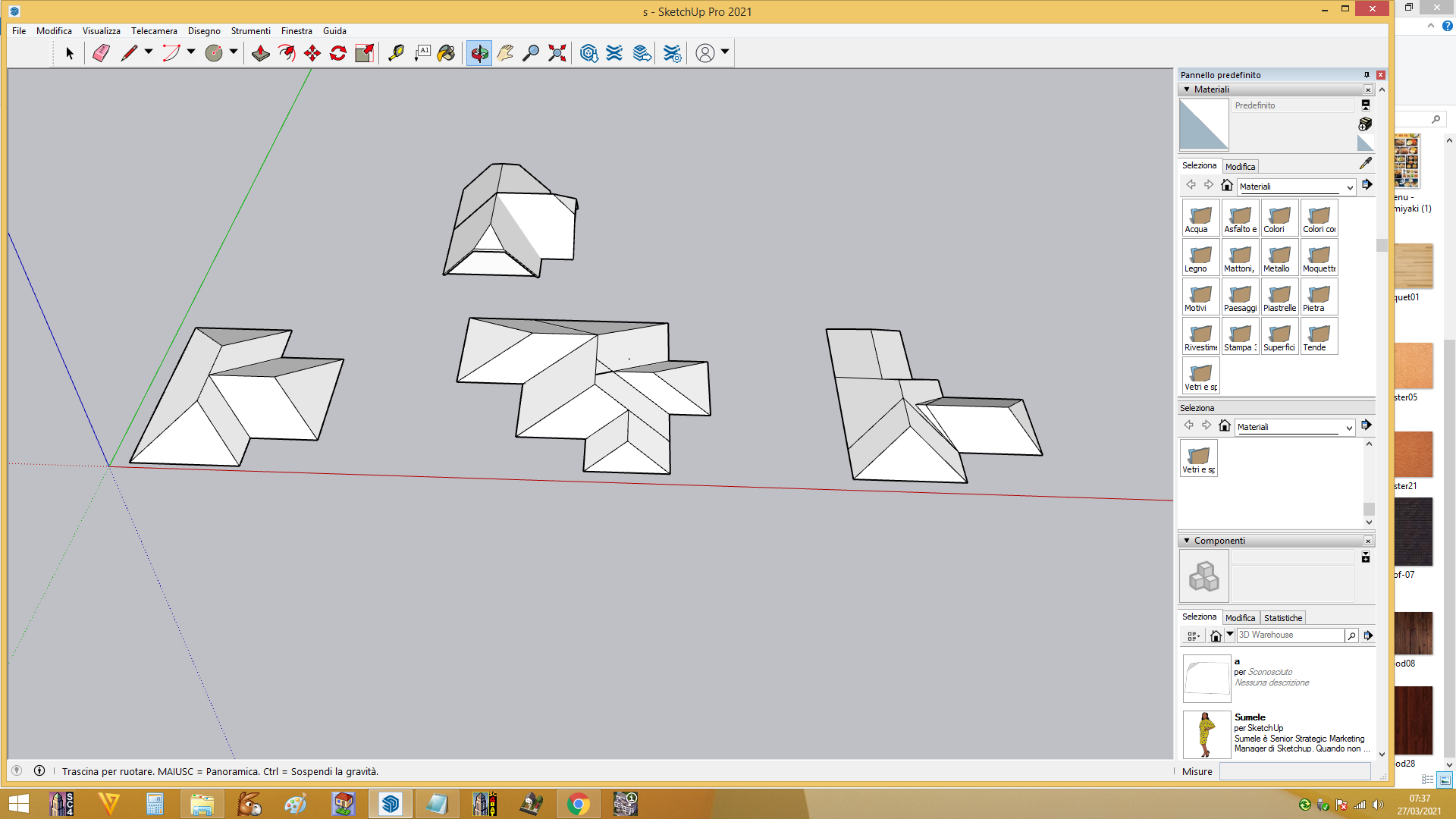The height and width of the screenshot is (819, 1456).
Task: Switch to Statistiche tab in Componenti
Action: click(x=1282, y=618)
